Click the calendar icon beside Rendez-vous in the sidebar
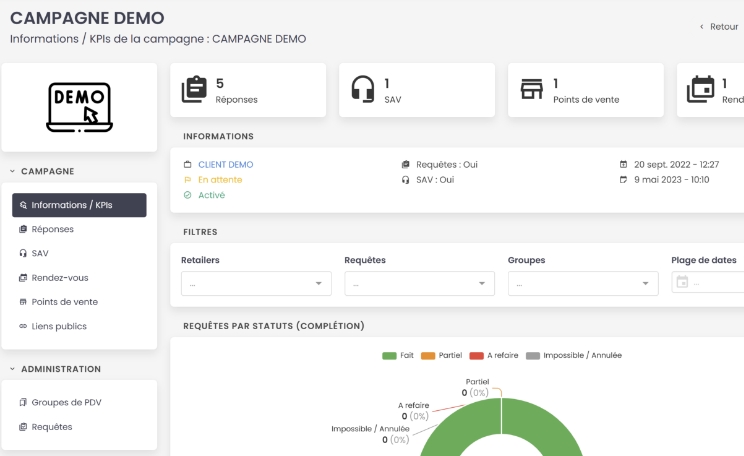This screenshot has width=744, height=456. pyautogui.click(x=23, y=278)
